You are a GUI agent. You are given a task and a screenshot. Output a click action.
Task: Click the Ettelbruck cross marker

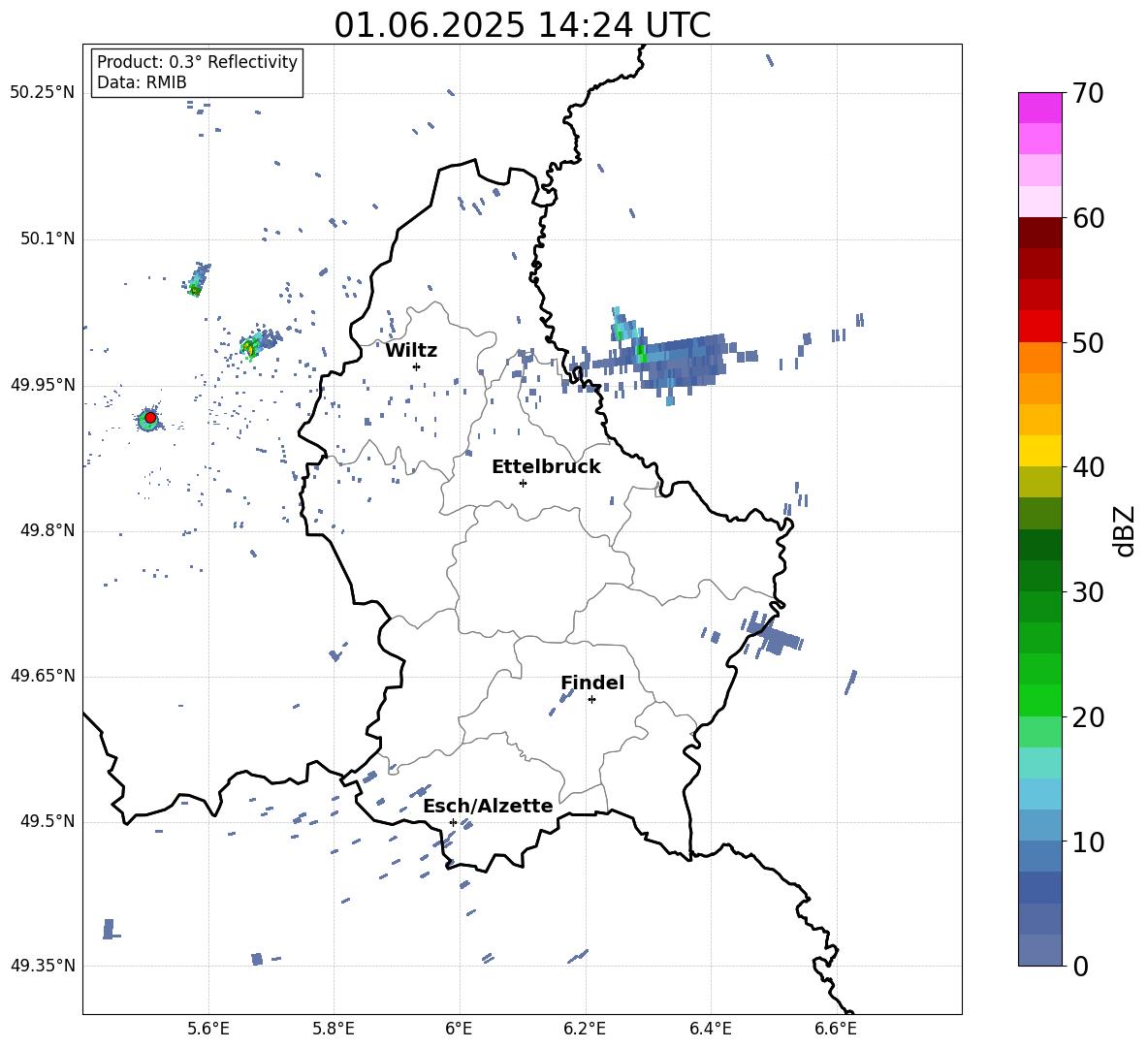click(523, 483)
